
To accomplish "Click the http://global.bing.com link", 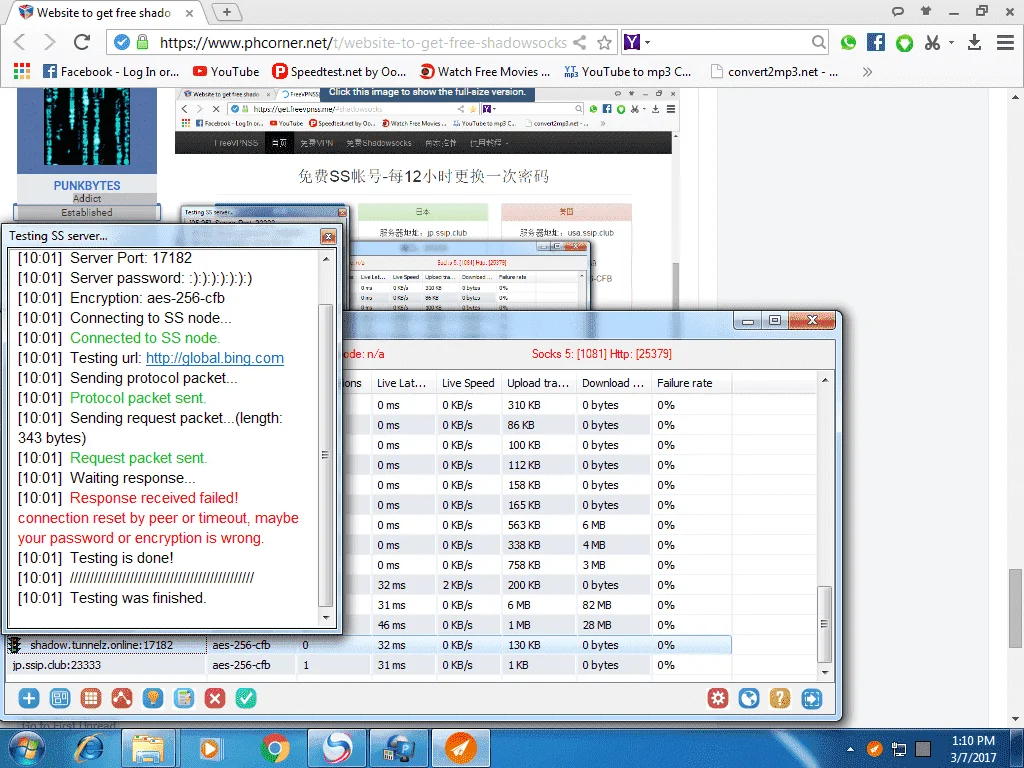I will (215, 358).
